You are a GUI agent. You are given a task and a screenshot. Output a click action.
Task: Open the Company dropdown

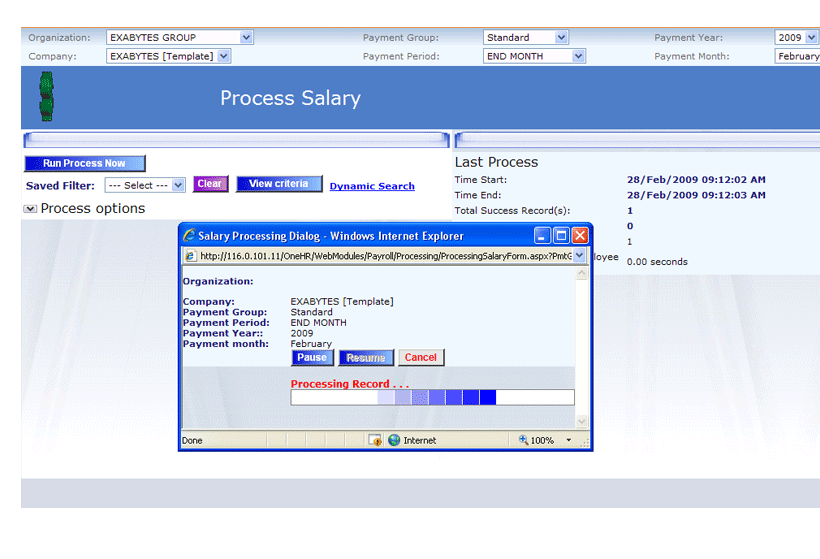(223, 57)
